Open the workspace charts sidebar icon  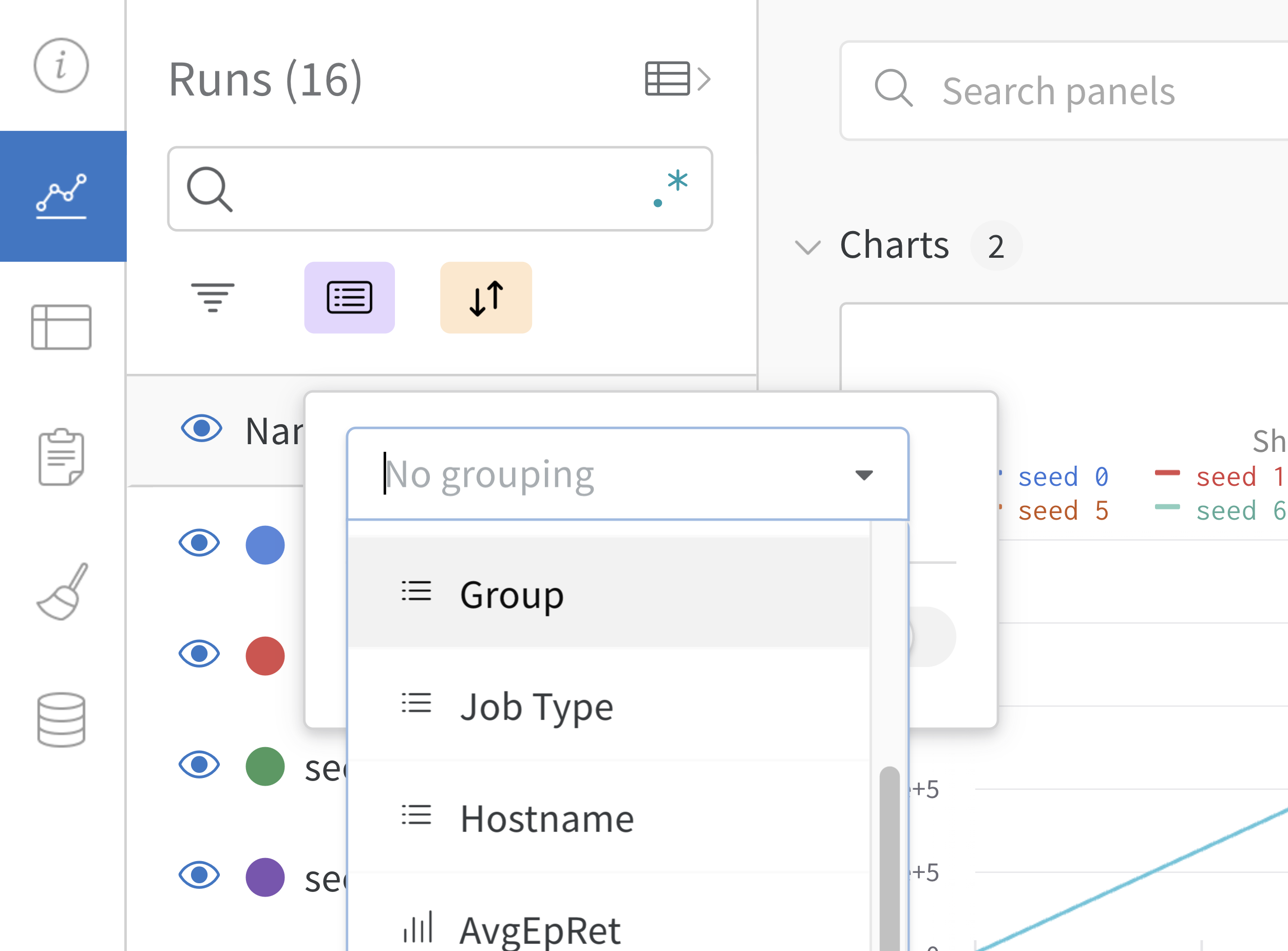62,196
